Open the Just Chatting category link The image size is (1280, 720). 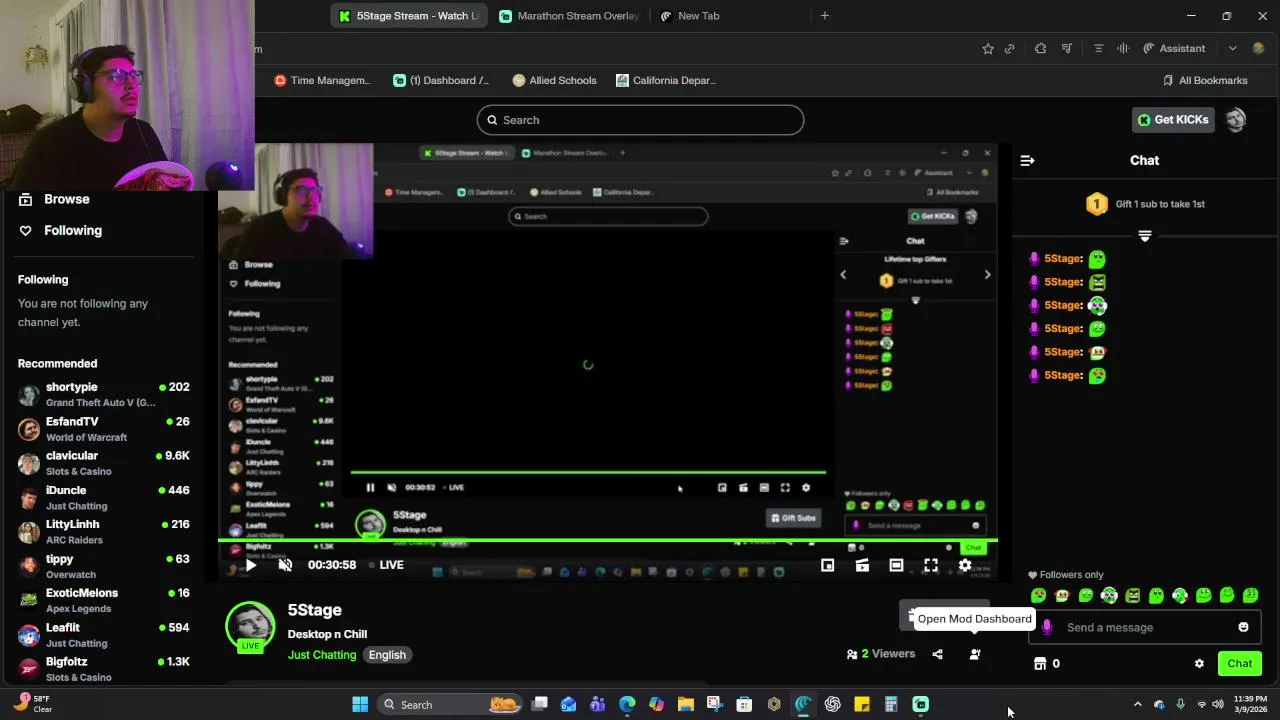pos(322,655)
